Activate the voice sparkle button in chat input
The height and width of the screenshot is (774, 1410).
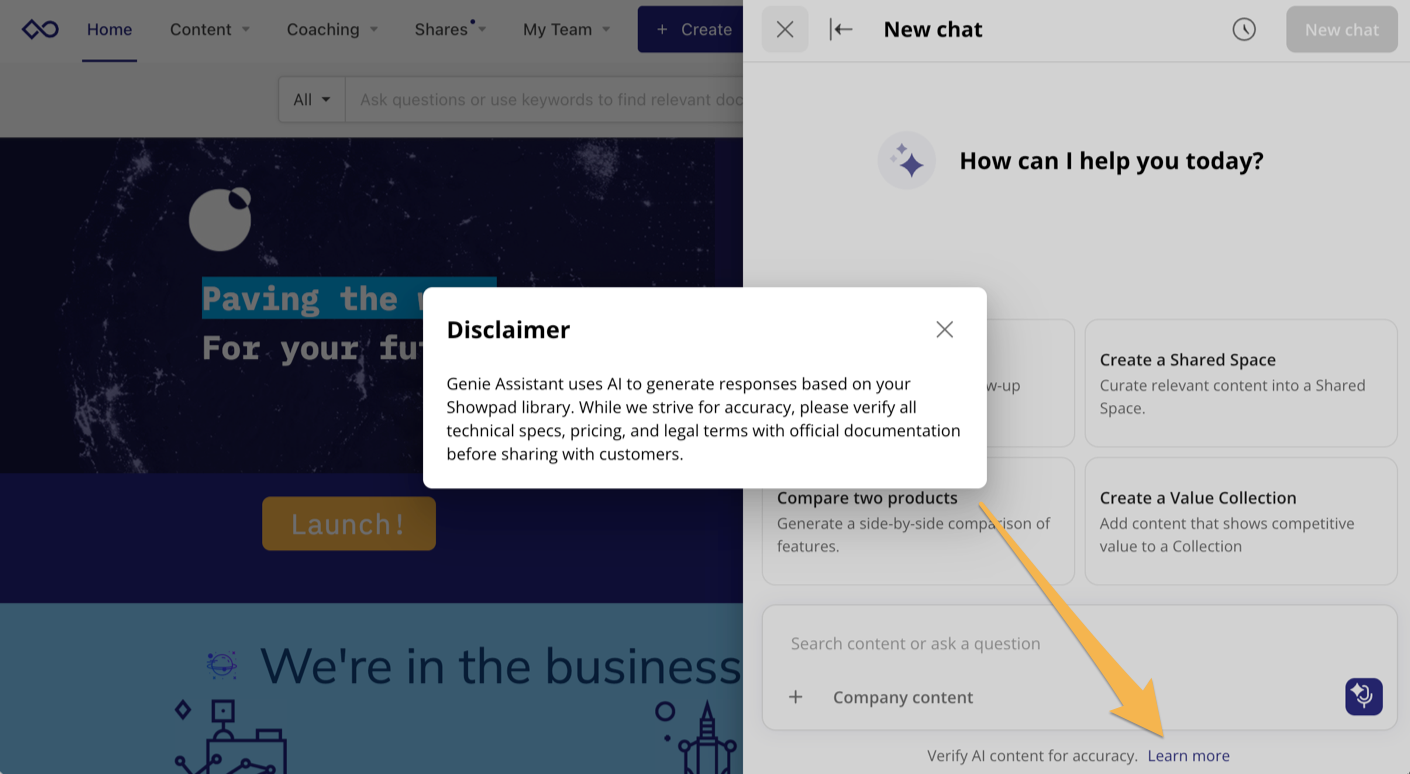[x=1363, y=696]
